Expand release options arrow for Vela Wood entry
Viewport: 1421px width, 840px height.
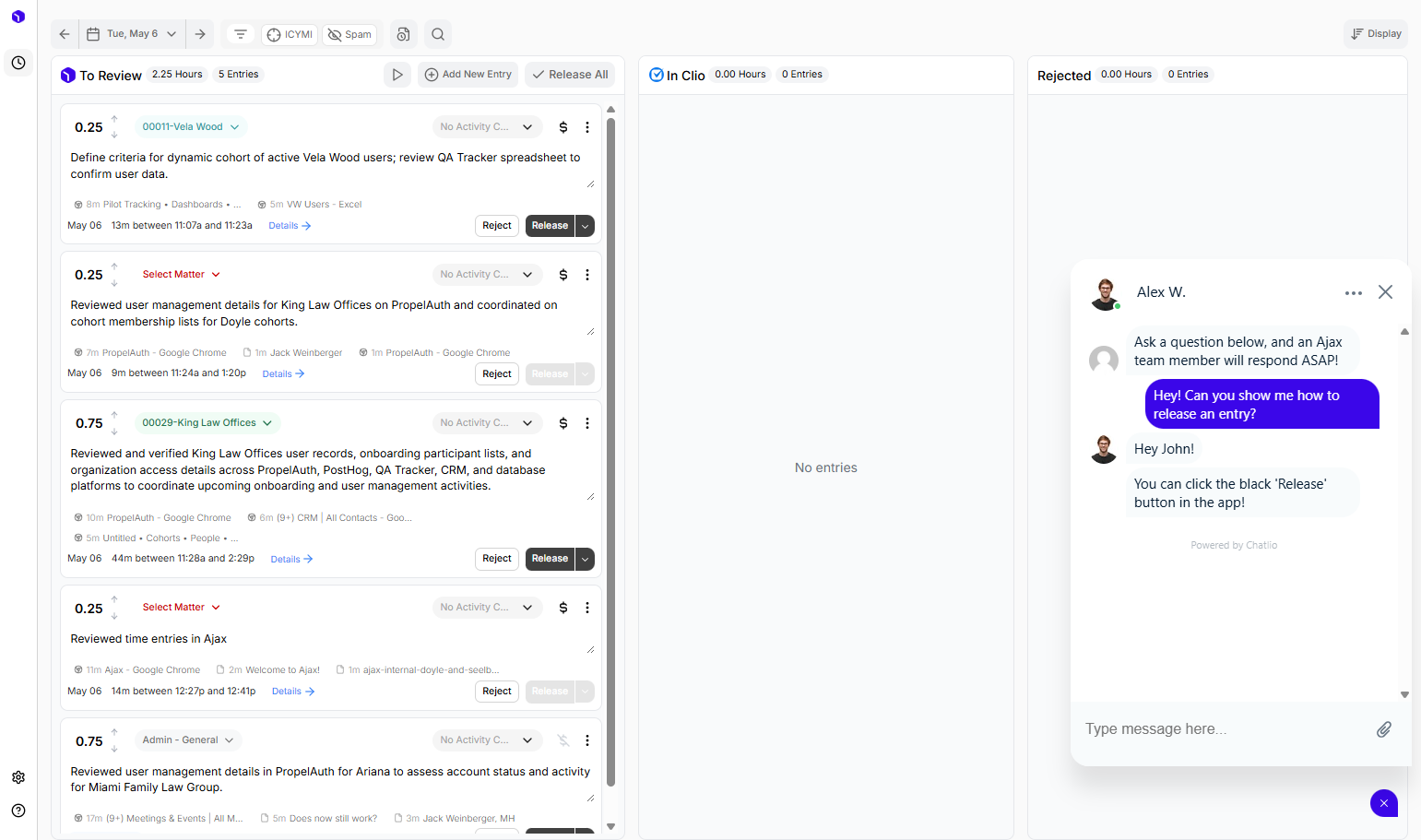tap(585, 226)
